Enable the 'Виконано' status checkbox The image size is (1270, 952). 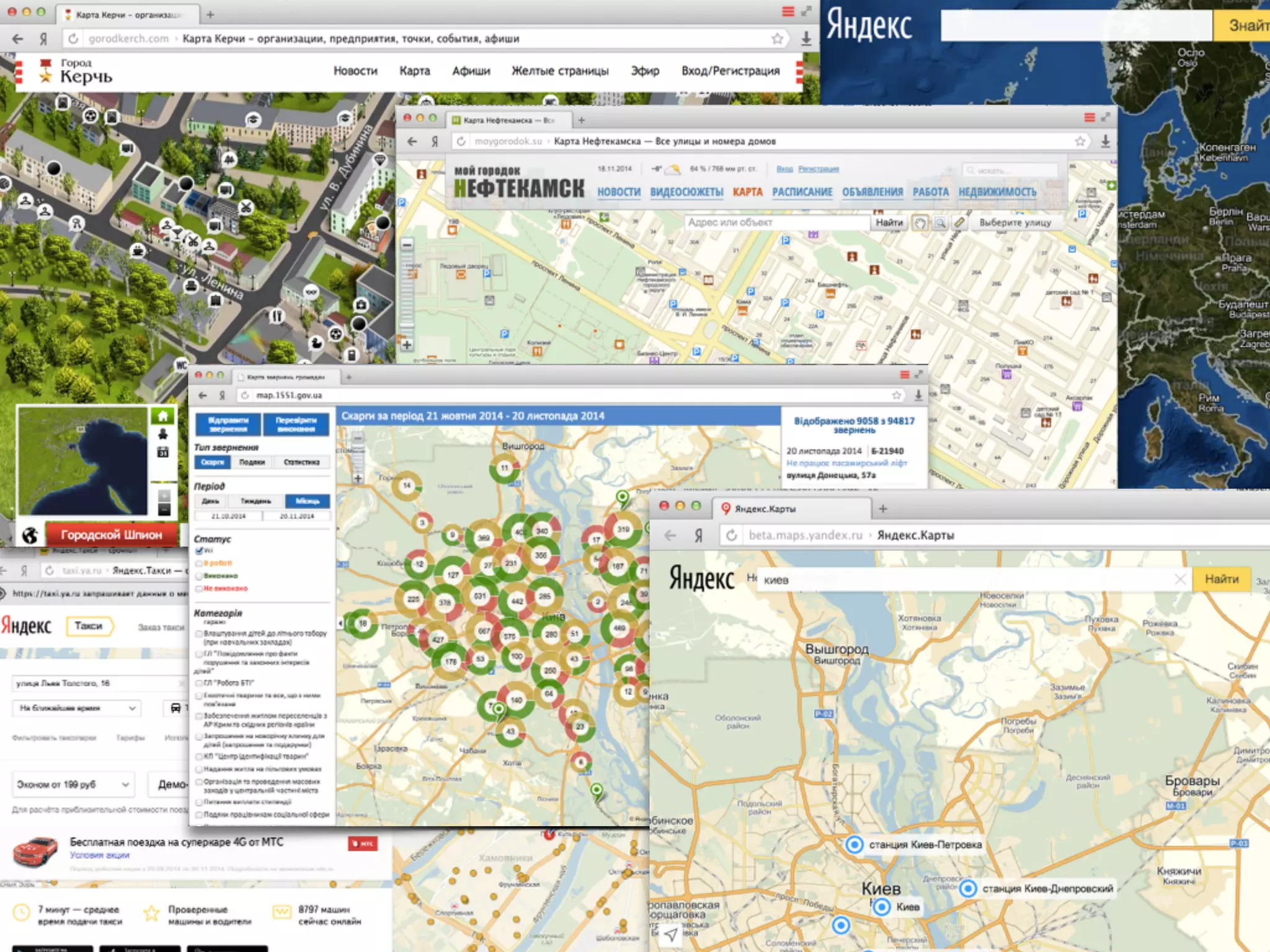coord(199,576)
